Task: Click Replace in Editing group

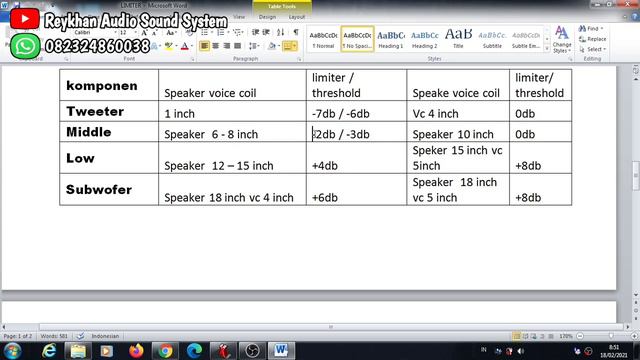Action: (x=593, y=39)
